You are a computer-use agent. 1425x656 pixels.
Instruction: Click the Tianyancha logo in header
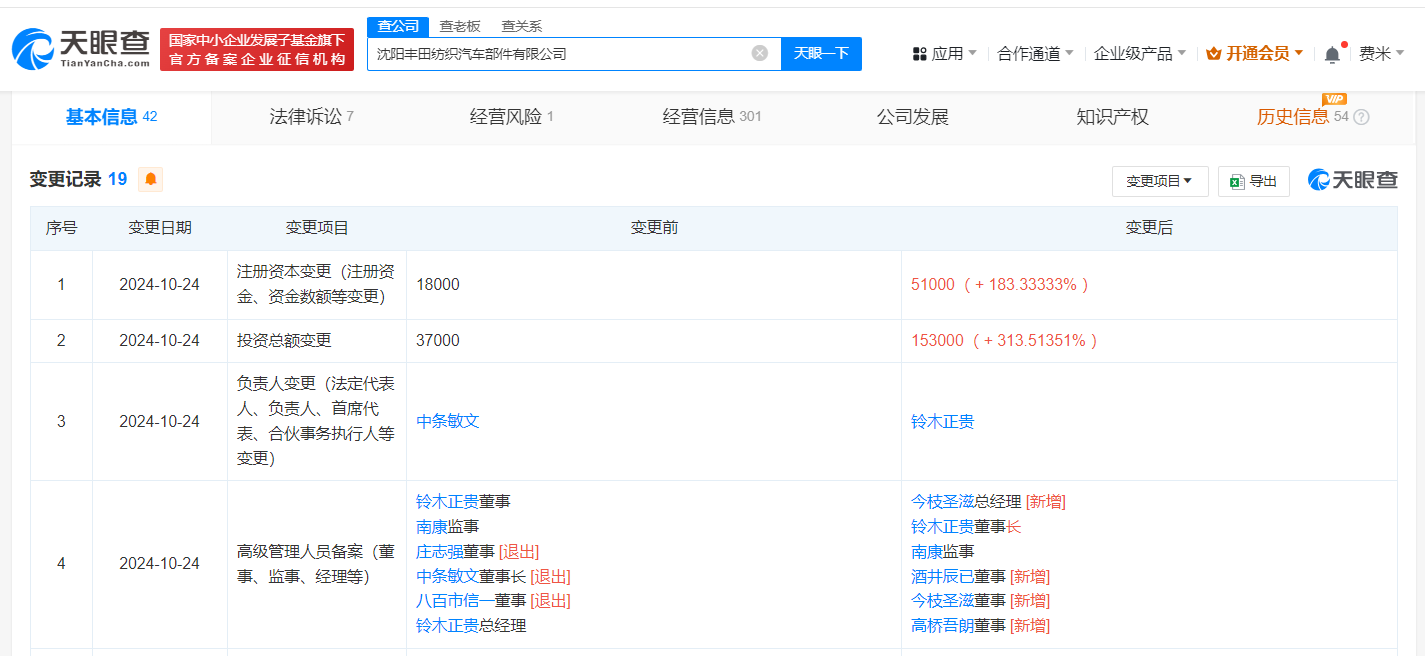pos(81,48)
